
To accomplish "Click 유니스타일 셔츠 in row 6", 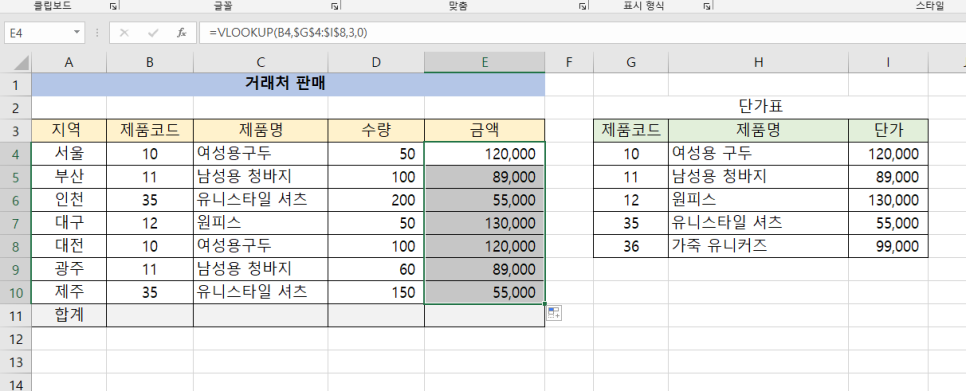I will coord(261,200).
